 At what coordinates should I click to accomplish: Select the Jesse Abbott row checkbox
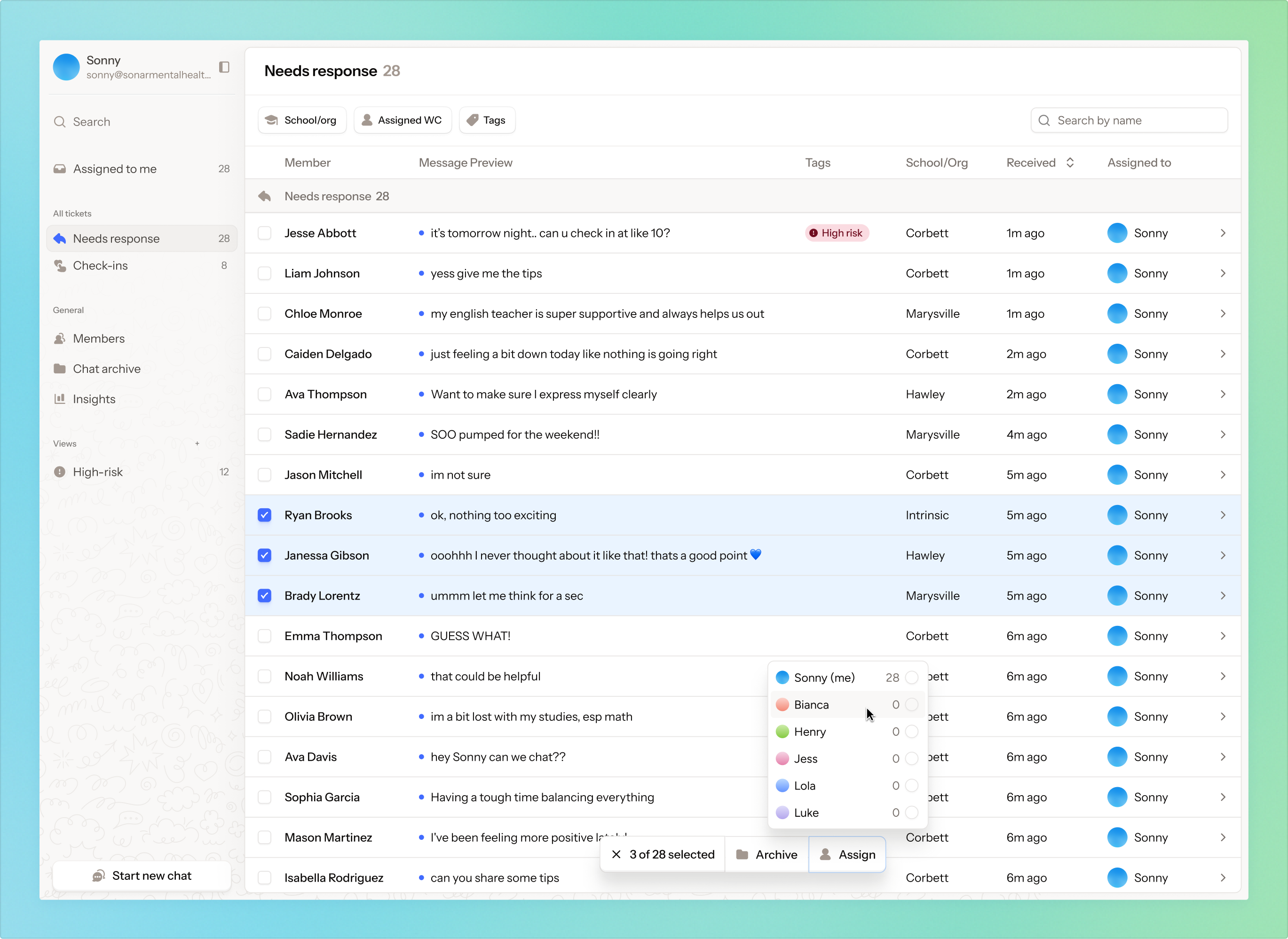click(x=264, y=233)
